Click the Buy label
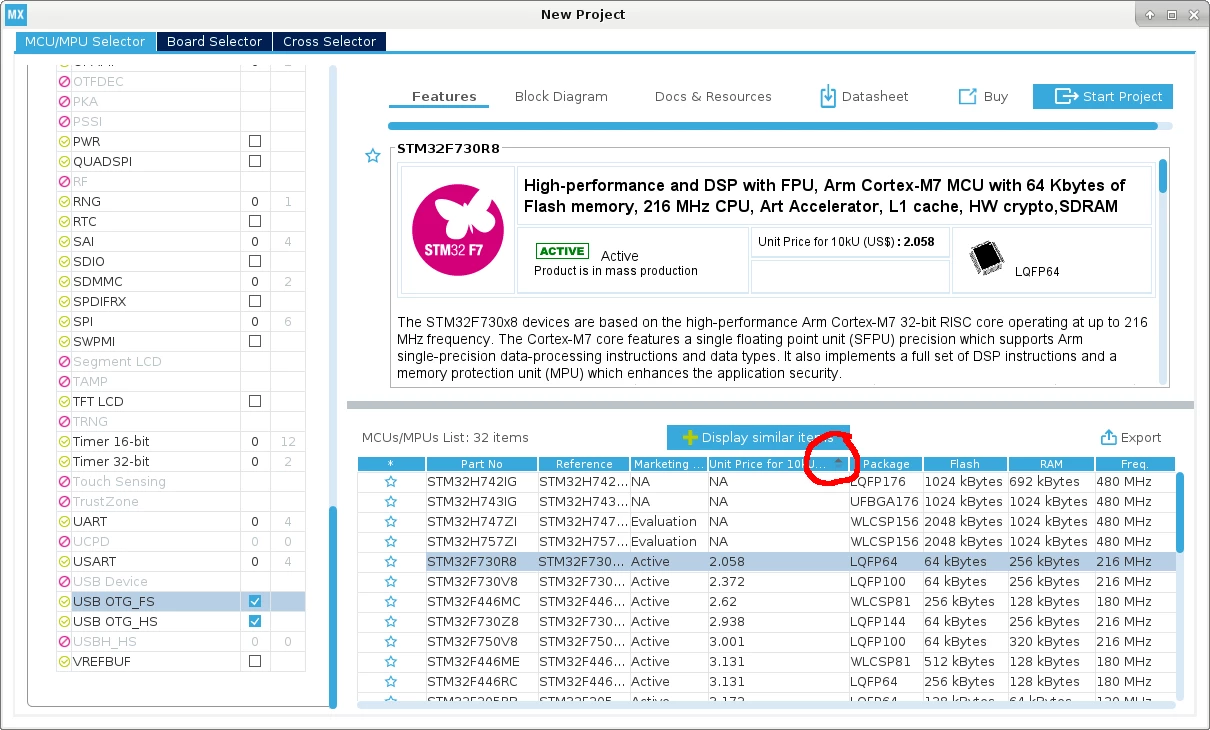1210x730 pixels. (x=995, y=97)
